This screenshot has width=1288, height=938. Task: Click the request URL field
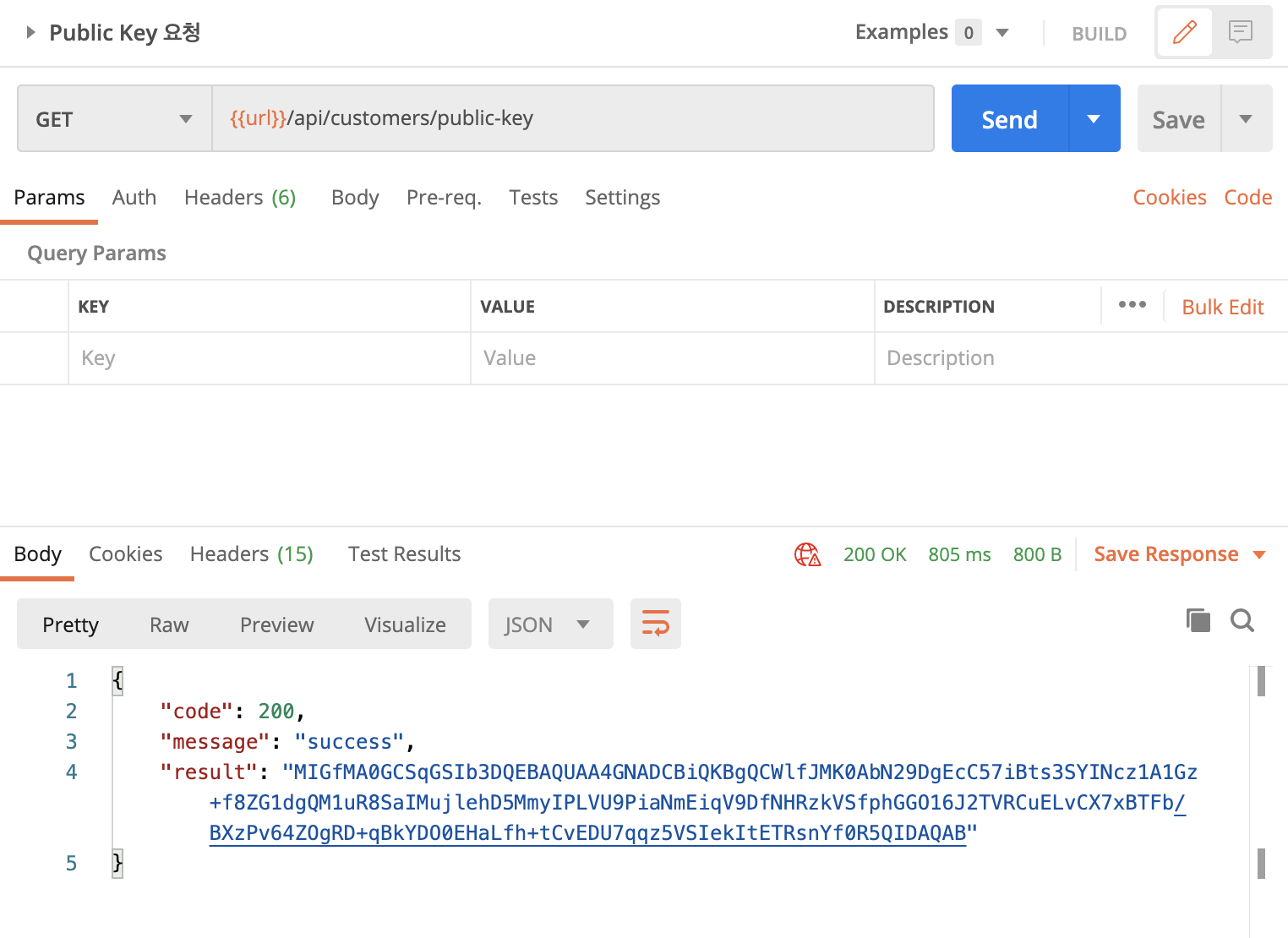(573, 118)
